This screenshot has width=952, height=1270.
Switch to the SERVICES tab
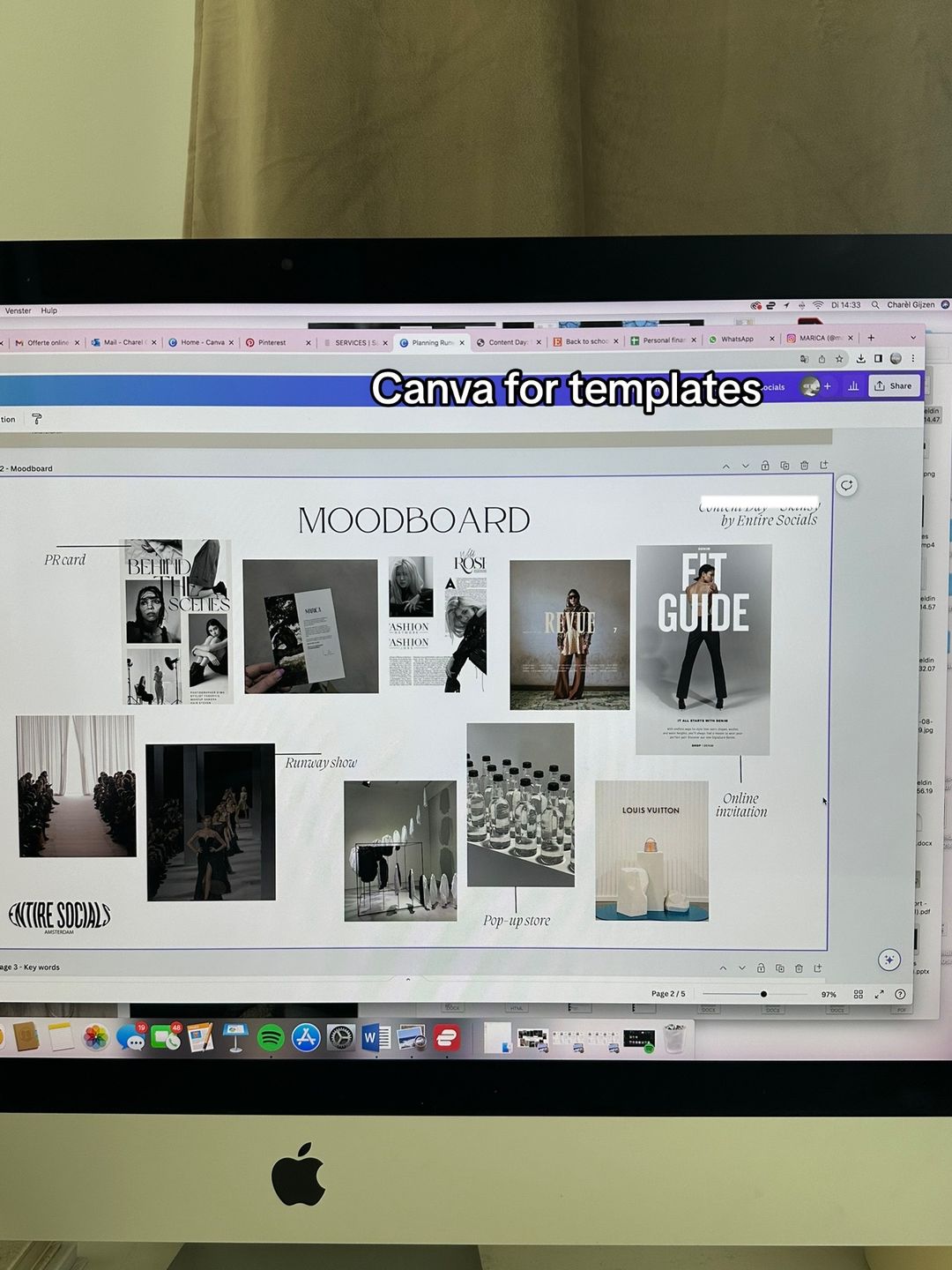coord(355,342)
